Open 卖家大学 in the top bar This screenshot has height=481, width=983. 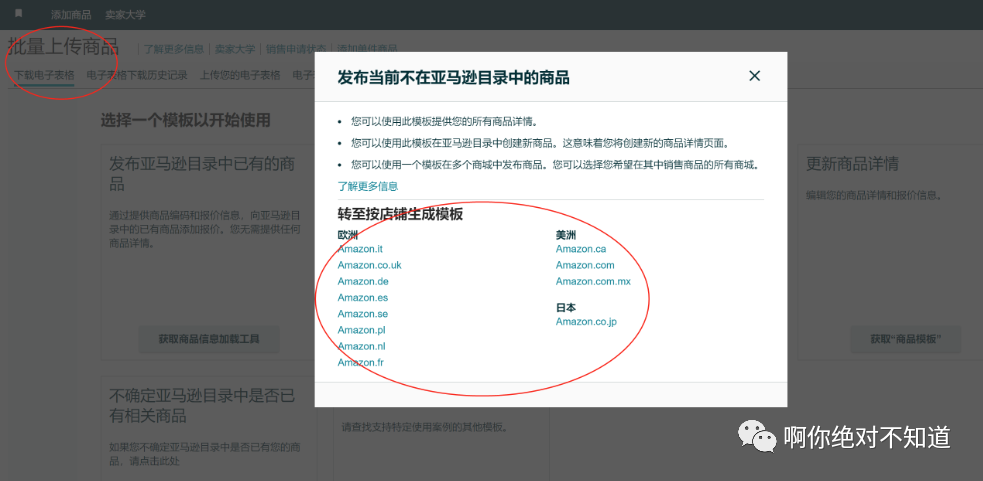(125, 14)
